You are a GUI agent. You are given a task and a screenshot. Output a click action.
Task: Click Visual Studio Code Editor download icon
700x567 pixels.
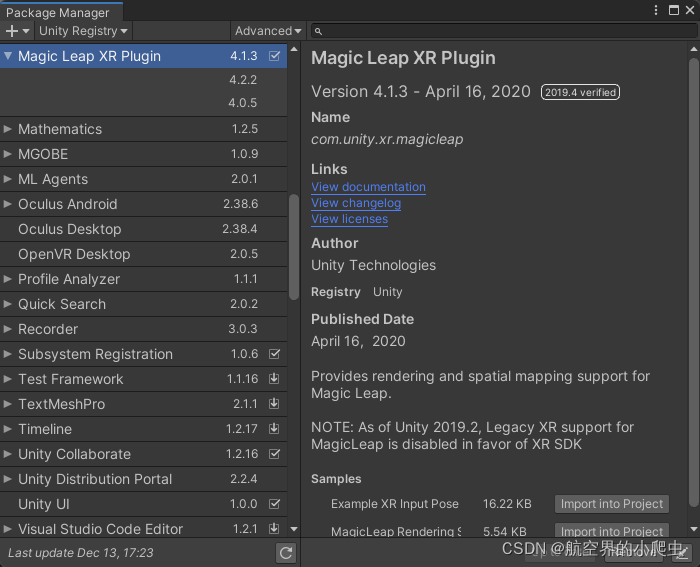coord(274,529)
